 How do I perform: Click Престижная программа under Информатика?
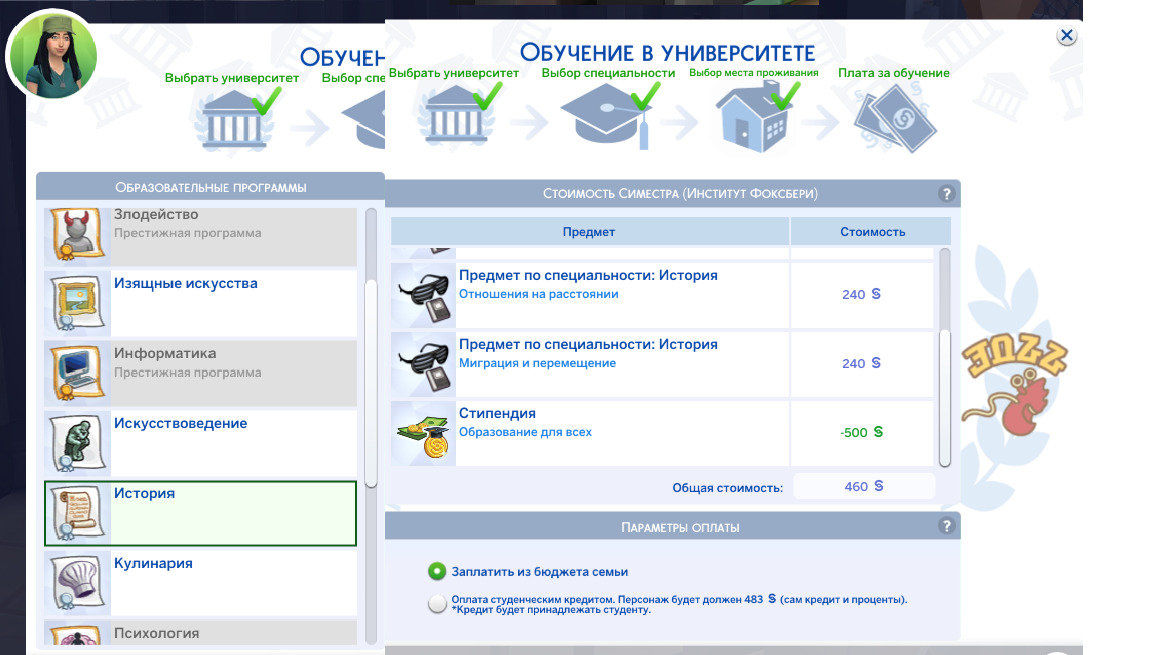pos(187,372)
